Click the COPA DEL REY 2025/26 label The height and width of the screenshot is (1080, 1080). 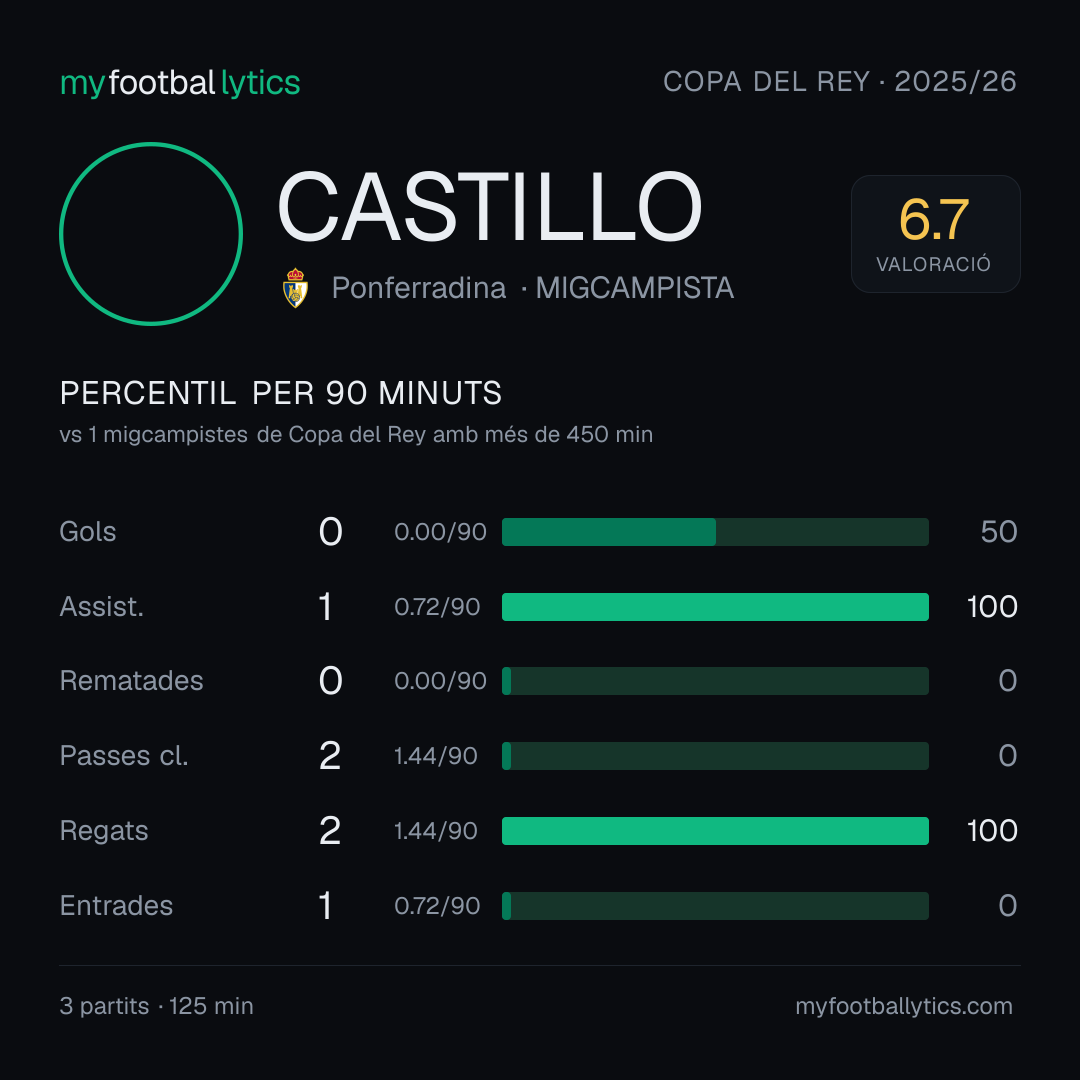[x=840, y=82]
